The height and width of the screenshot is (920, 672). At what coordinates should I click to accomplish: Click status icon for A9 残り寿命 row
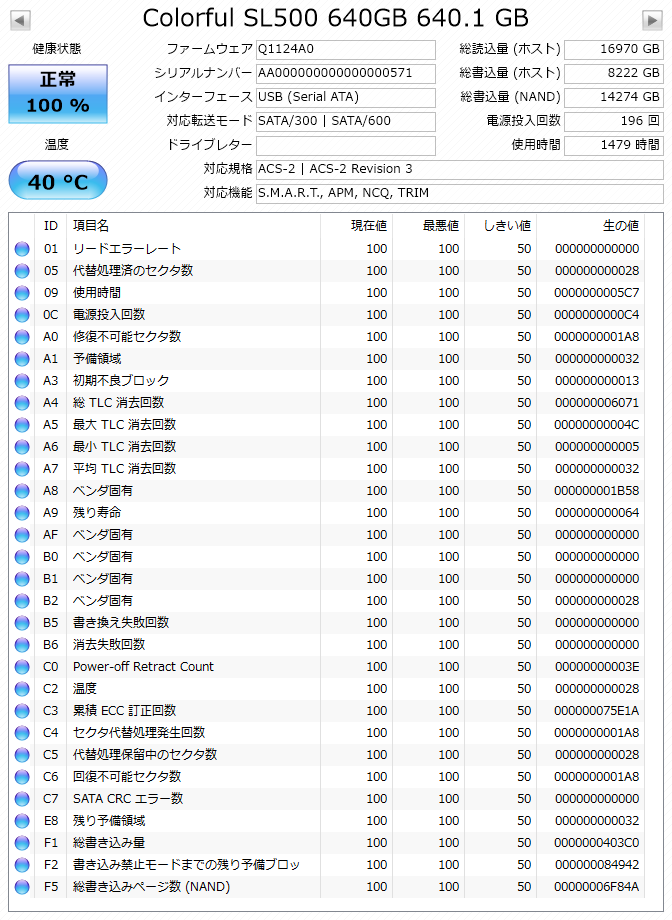pyautogui.click(x=22, y=513)
